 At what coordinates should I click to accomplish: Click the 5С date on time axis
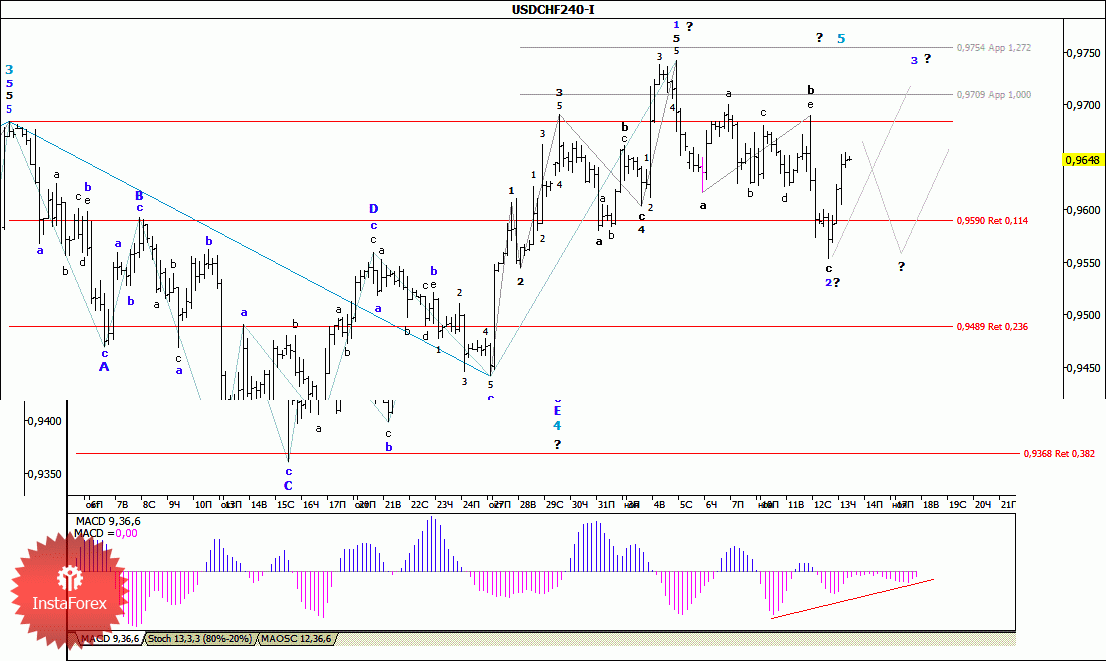coord(686,504)
